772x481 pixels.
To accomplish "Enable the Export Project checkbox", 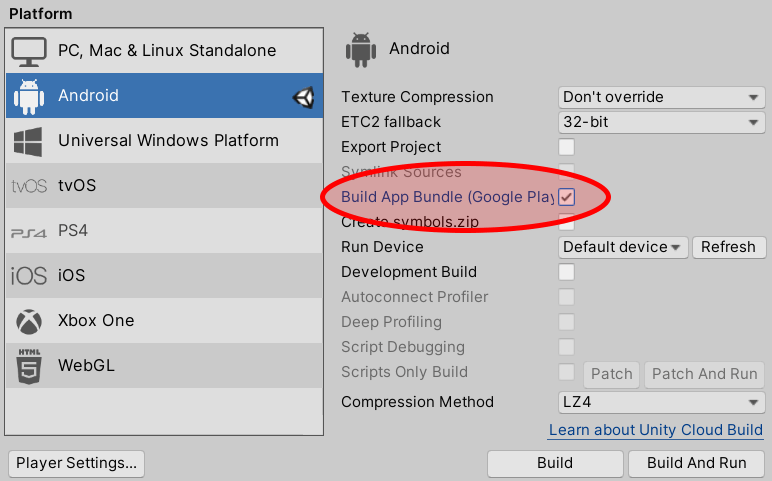I will [x=566, y=147].
